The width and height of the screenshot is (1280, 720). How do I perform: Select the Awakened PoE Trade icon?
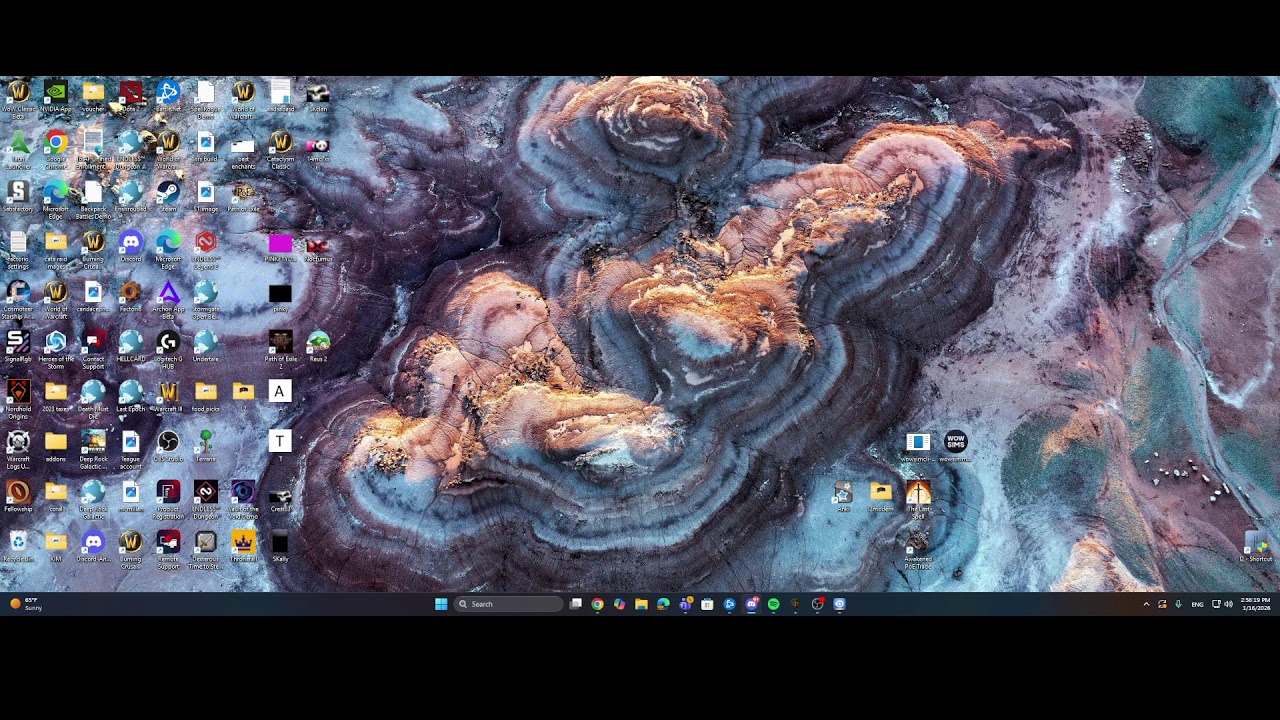[x=918, y=549]
